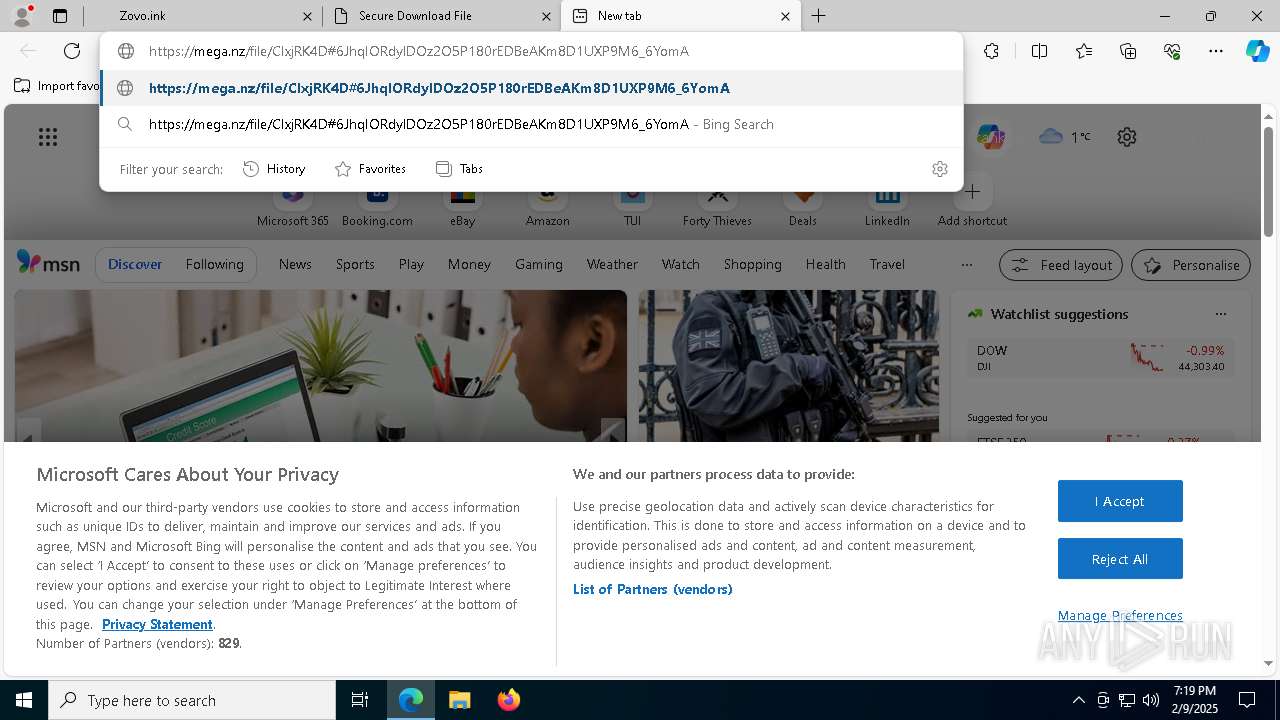This screenshot has height=720, width=1280.
Task: Filter search by History
Action: click(x=274, y=169)
